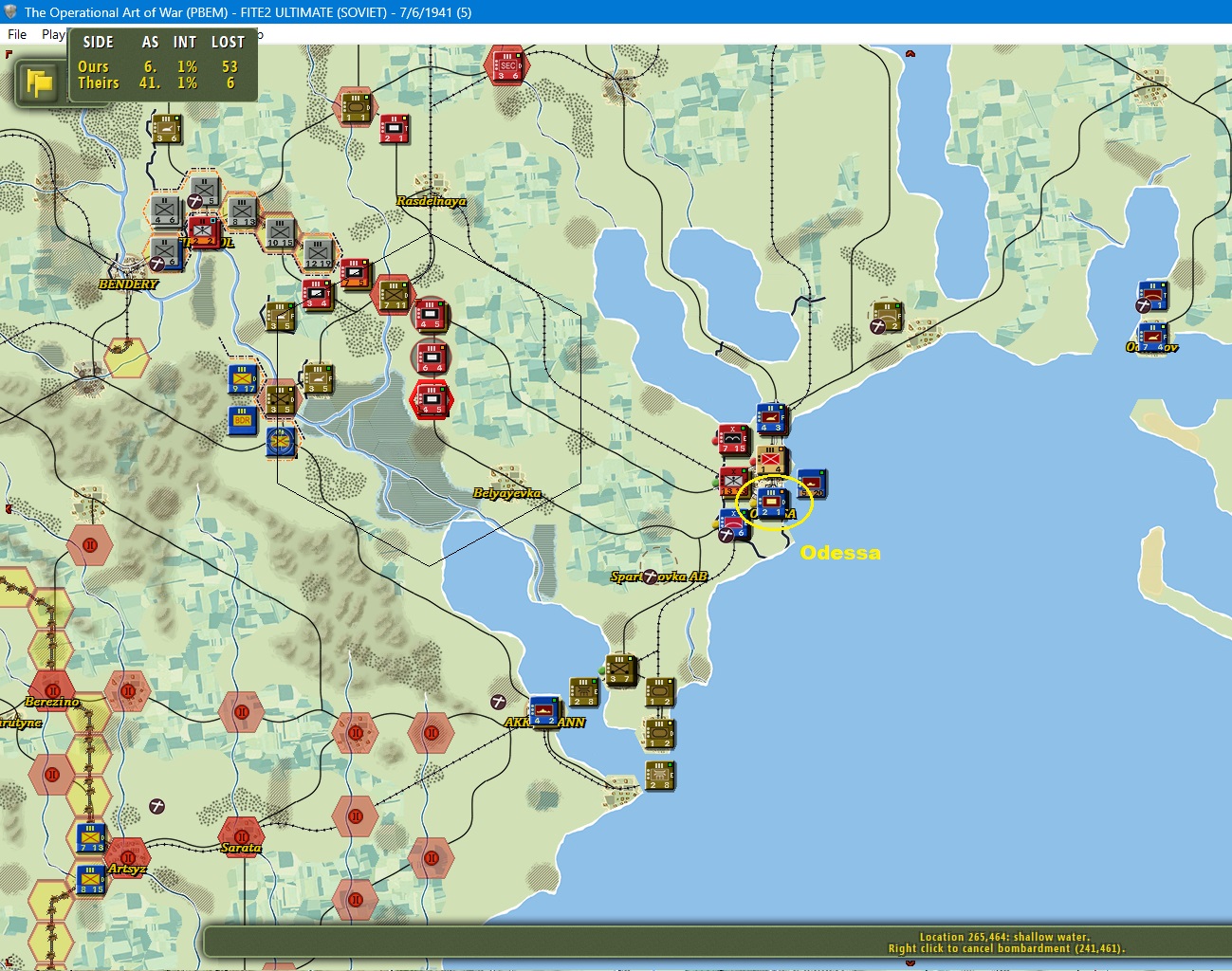Click the application icon in the title bar
Viewport: 1232px width, 971px height.
11,12
